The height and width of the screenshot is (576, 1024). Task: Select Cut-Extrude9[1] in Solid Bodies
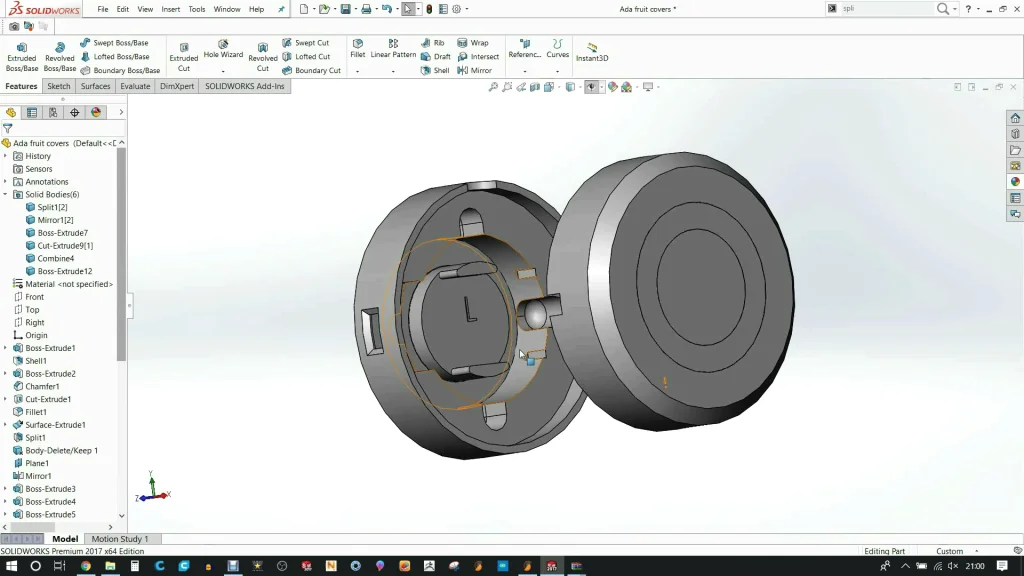(65, 246)
